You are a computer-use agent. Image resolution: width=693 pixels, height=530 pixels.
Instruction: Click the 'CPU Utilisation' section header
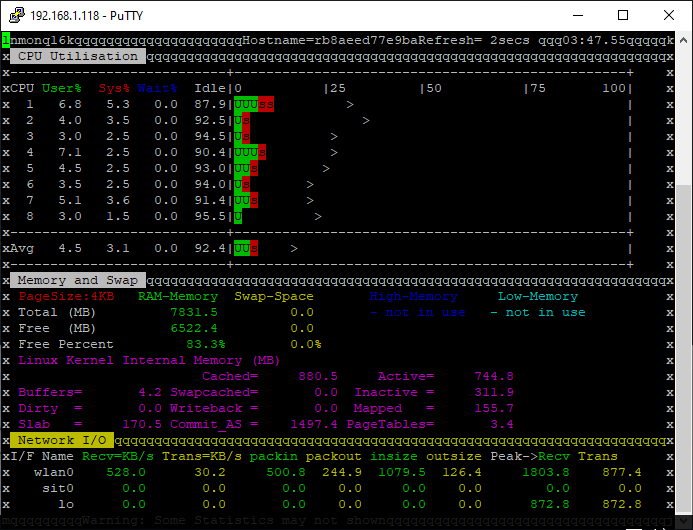[x=78, y=56]
